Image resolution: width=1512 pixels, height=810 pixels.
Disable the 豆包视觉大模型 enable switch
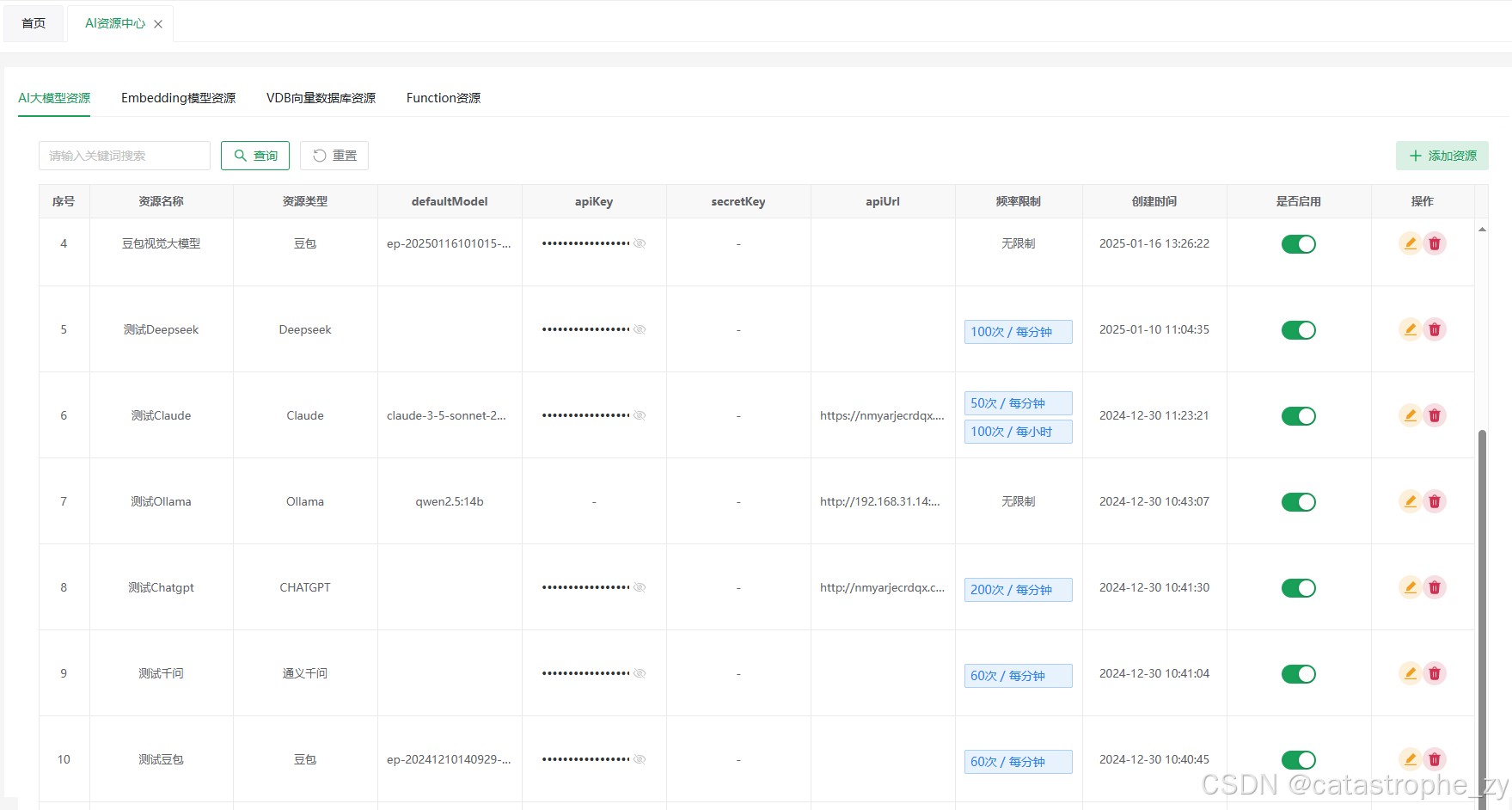click(x=1298, y=244)
